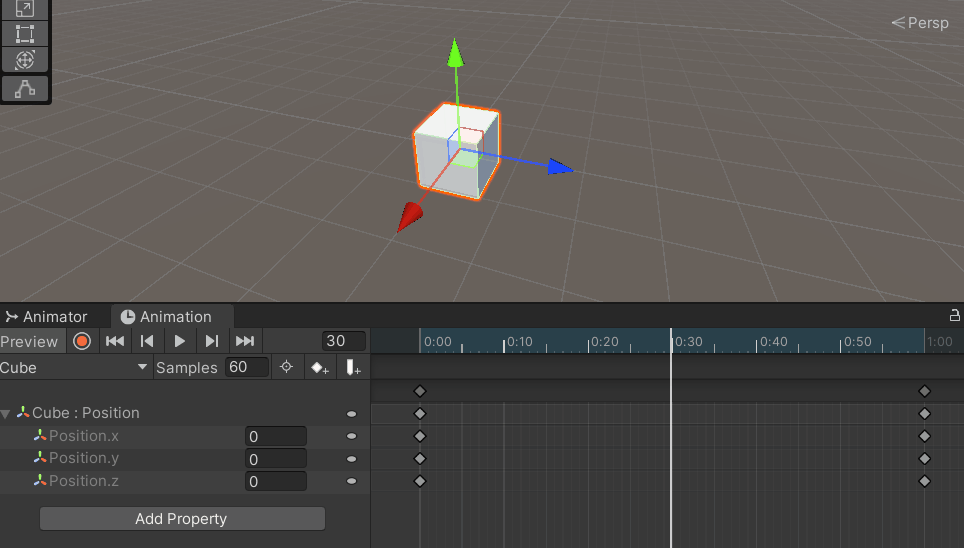Open the Position.z property options menu
The width and height of the screenshot is (964, 548).
pyautogui.click(x=352, y=481)
